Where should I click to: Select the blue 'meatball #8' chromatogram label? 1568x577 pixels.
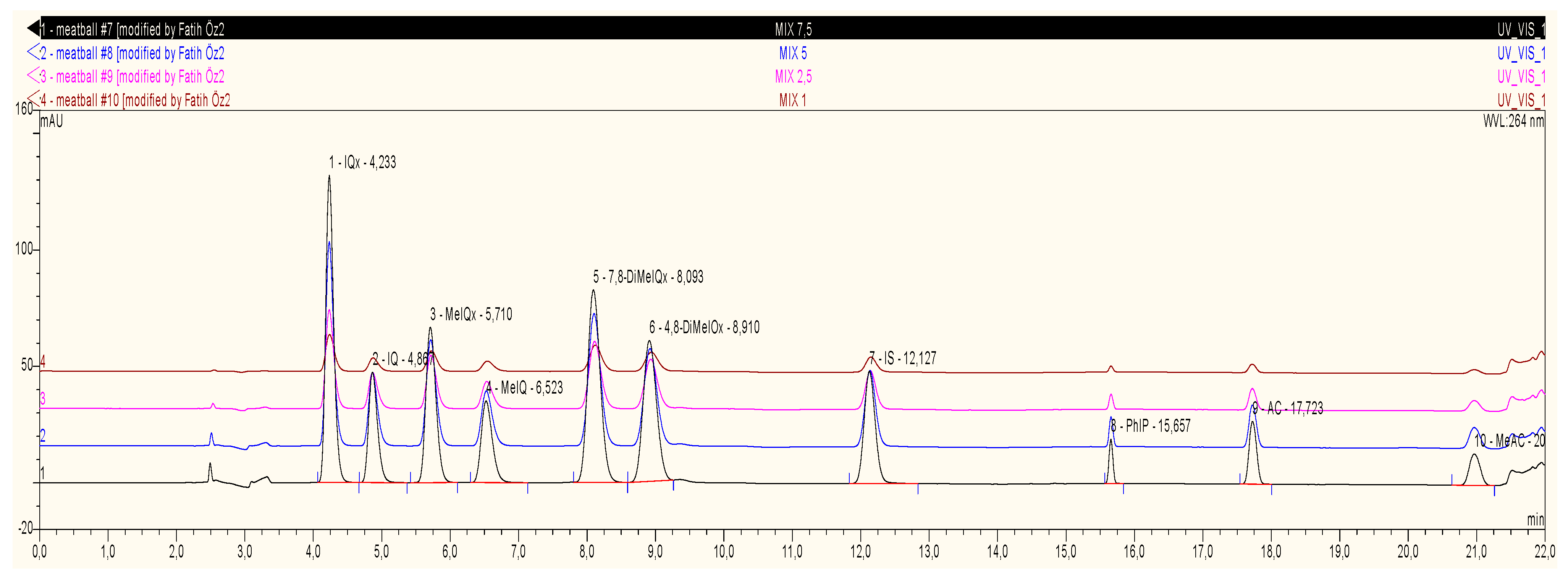pyautogui.click(x=132, y=53)
